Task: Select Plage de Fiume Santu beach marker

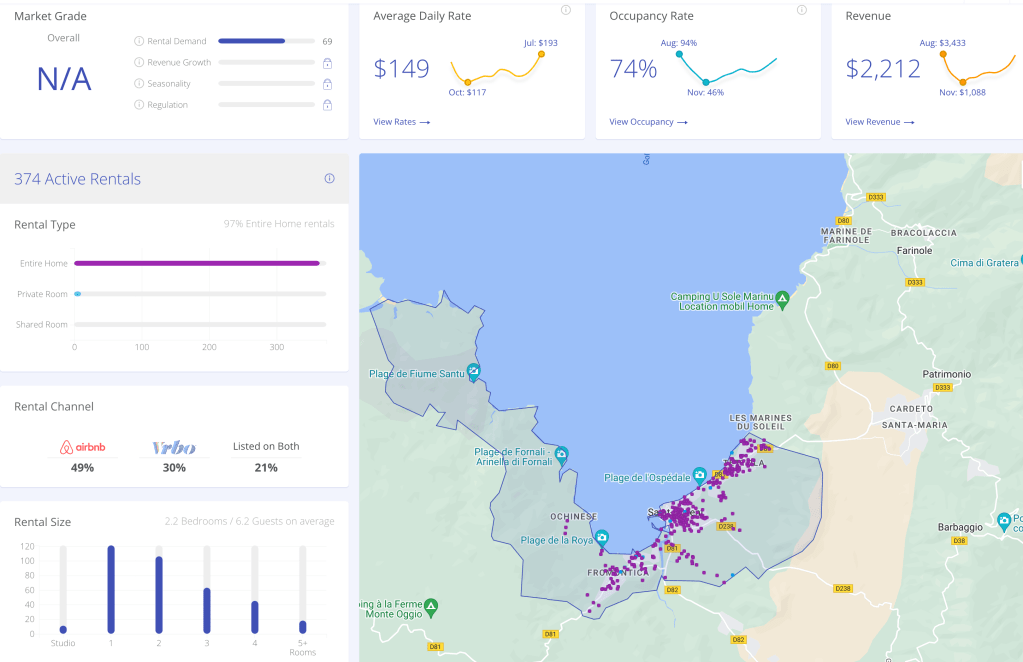Action: click(x=473, y=372)
